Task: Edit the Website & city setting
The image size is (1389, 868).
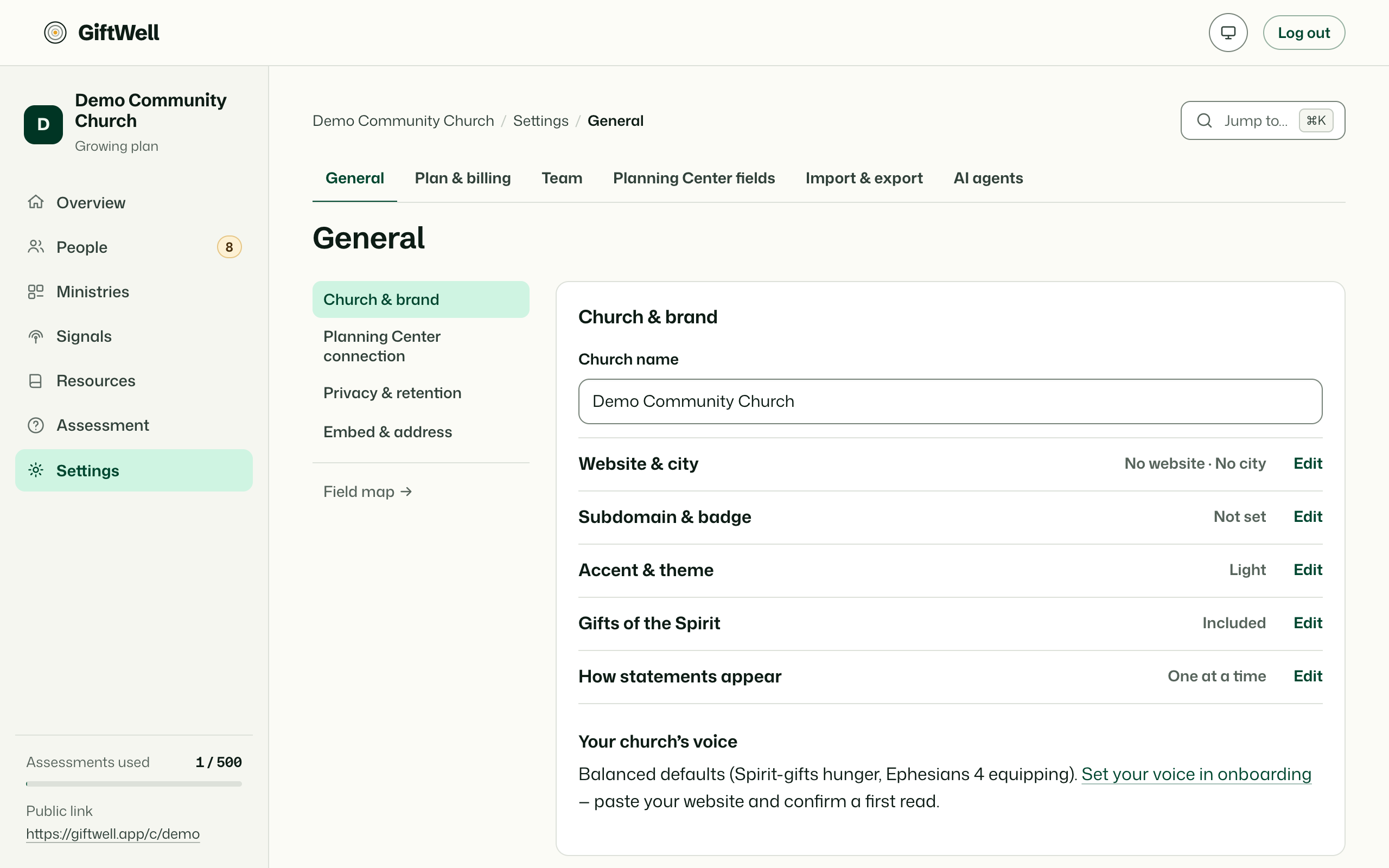Action: click(1308, 463)
